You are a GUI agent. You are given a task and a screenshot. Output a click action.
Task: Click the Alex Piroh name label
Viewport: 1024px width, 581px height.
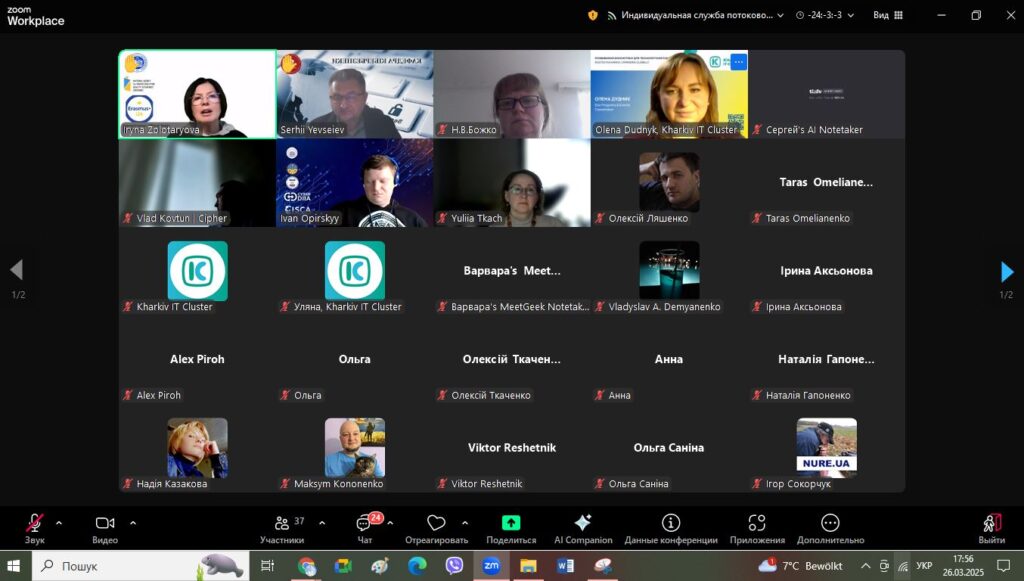[x=159, y=395]
